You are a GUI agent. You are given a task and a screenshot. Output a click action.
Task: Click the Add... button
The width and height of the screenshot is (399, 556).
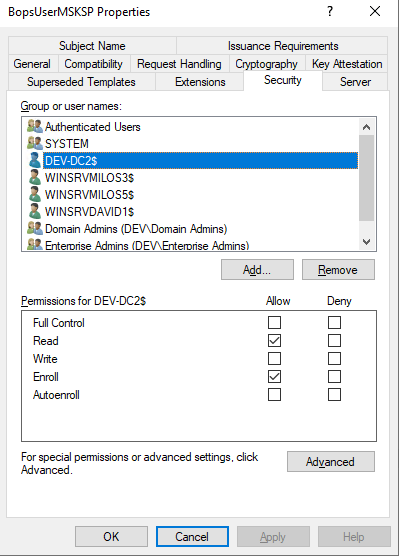pos(257,270)
